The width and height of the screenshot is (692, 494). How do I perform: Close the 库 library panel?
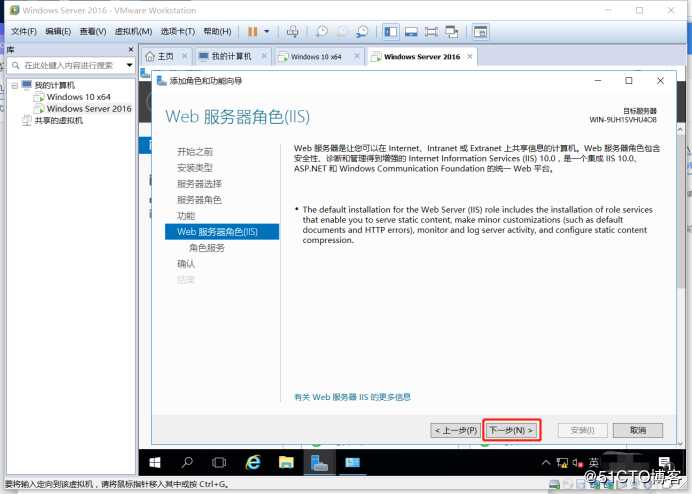(x=131, y=49)
